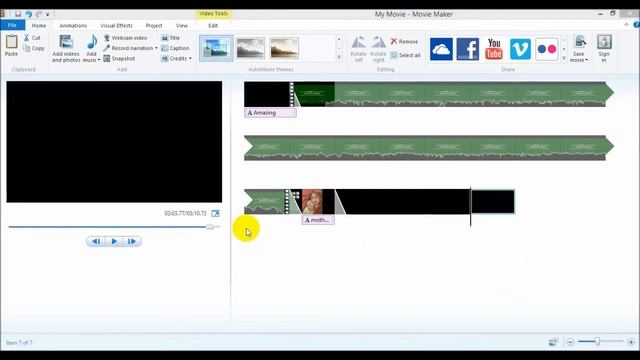Image resolution: width=640 pixels, height=360 pixels.
Task: Open the Help question mark icon
Action: (x=636, y=25)
